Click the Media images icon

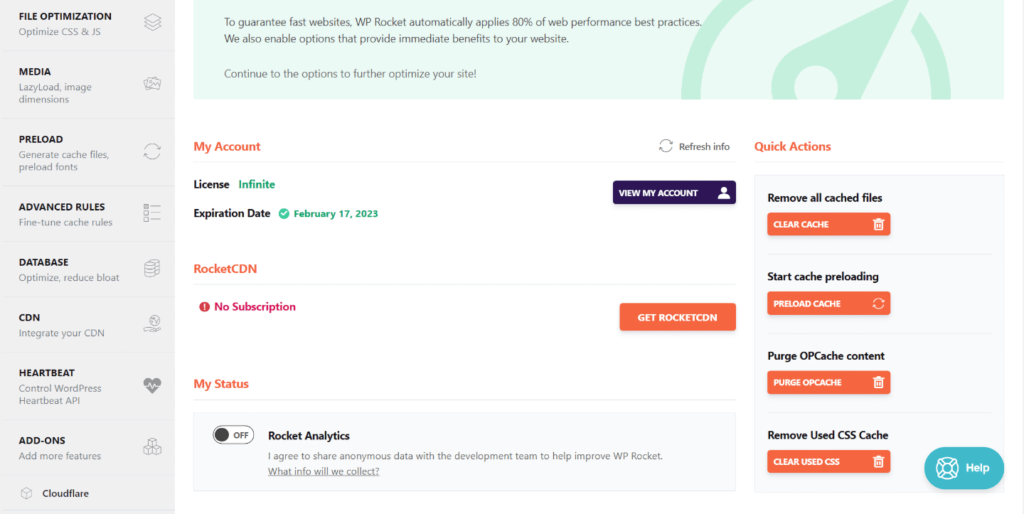click(x=152, y=84)
